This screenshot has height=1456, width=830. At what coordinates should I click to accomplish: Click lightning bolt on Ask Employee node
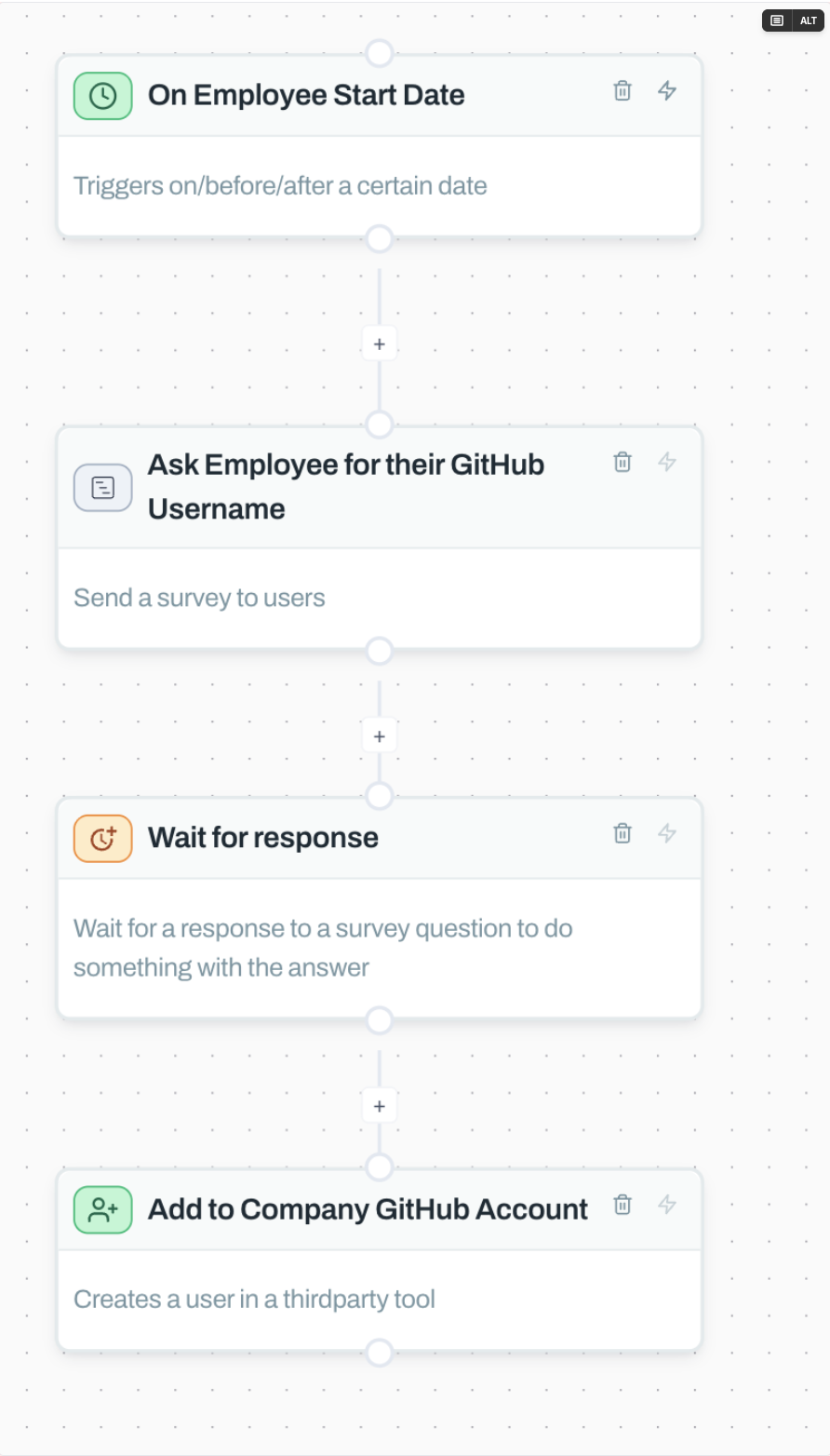[x=667, y=462]
